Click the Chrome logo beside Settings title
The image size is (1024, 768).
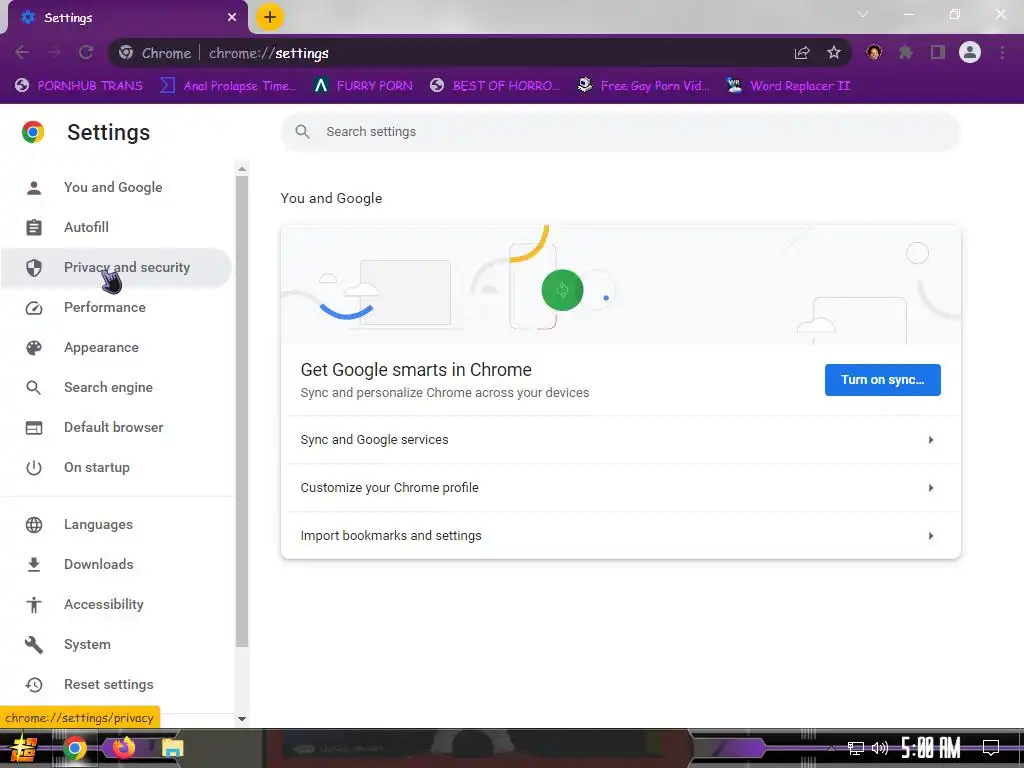(x=33, y=132)
